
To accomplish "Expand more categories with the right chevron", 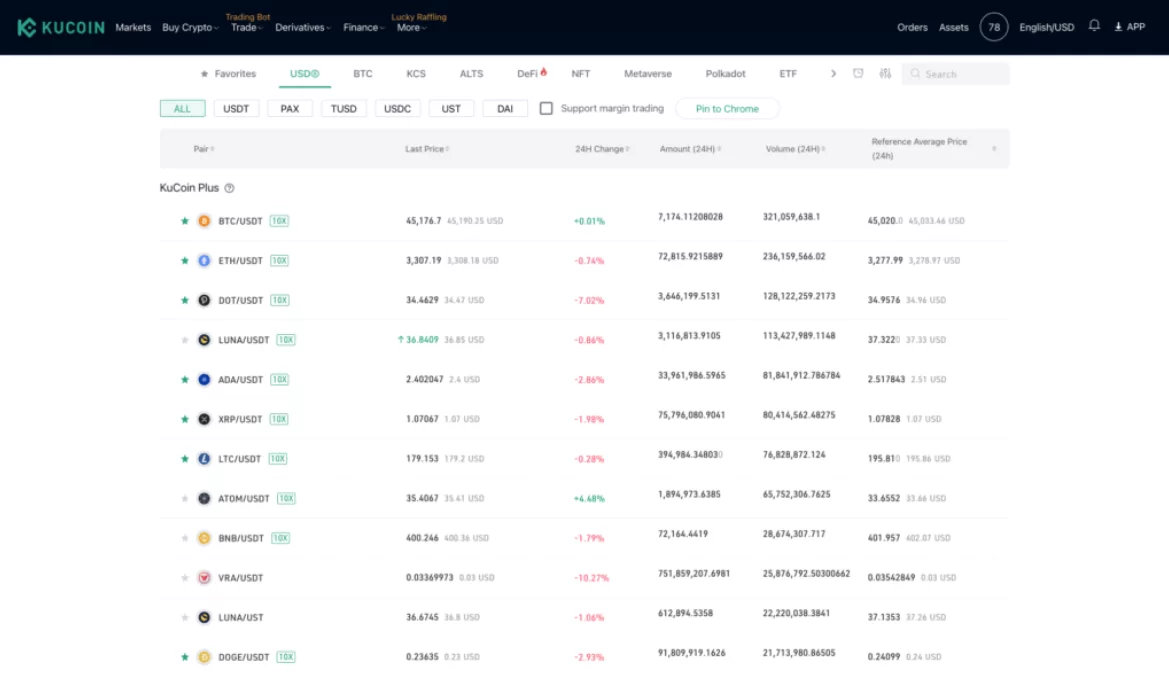I will click(x=832, y=73).
